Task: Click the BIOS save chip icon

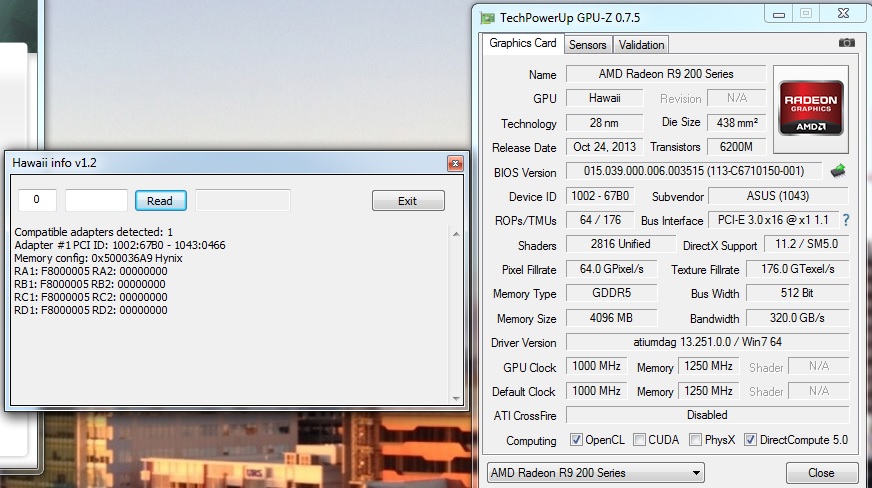Action: [x=838, y=171]
